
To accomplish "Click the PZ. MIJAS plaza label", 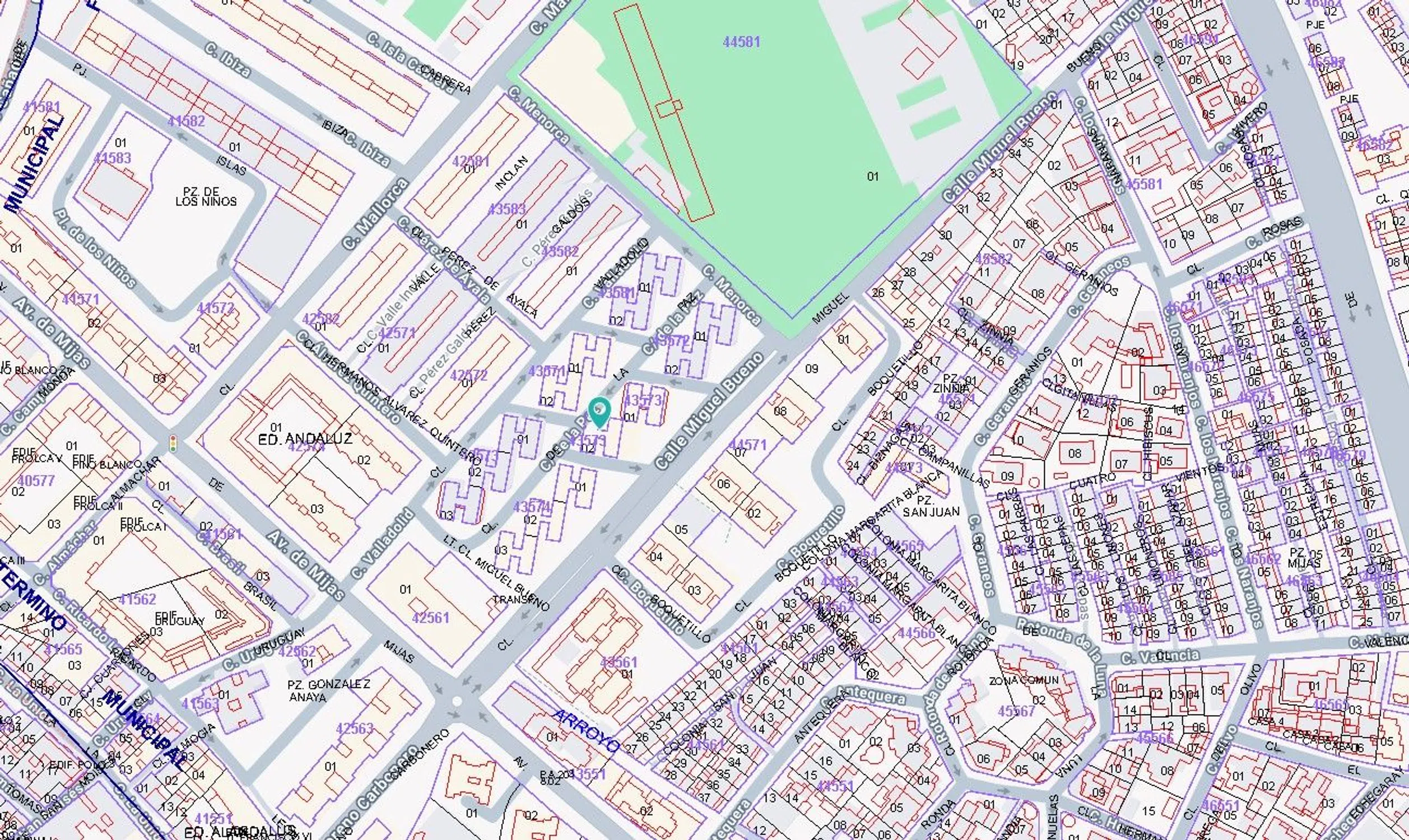I will tap(1304, 558).
